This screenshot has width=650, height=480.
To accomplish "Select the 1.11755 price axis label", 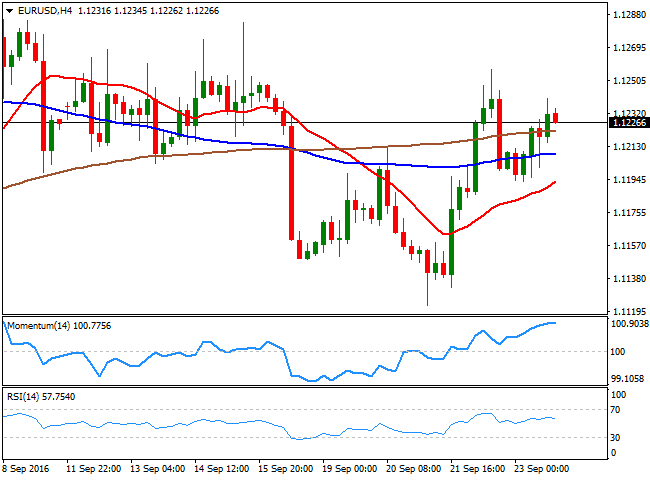I will click(x=629, y=213).
